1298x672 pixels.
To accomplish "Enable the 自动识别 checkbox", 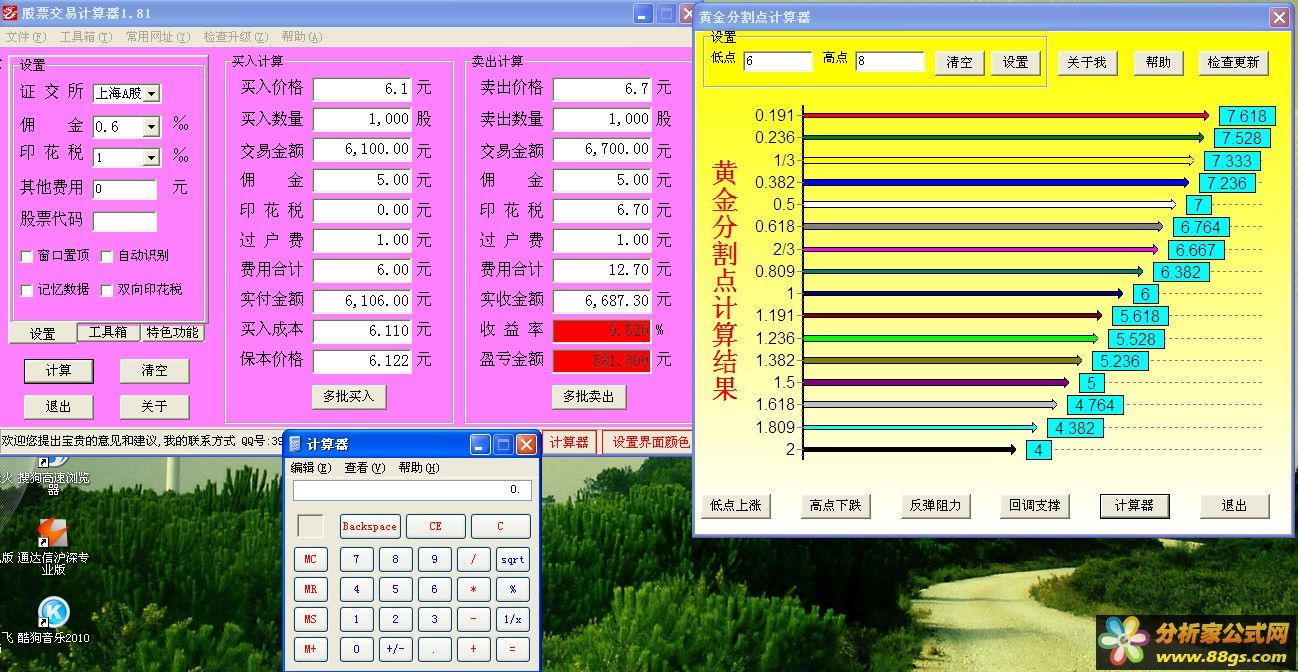I will pyautogui.click(x=107, y=256).
